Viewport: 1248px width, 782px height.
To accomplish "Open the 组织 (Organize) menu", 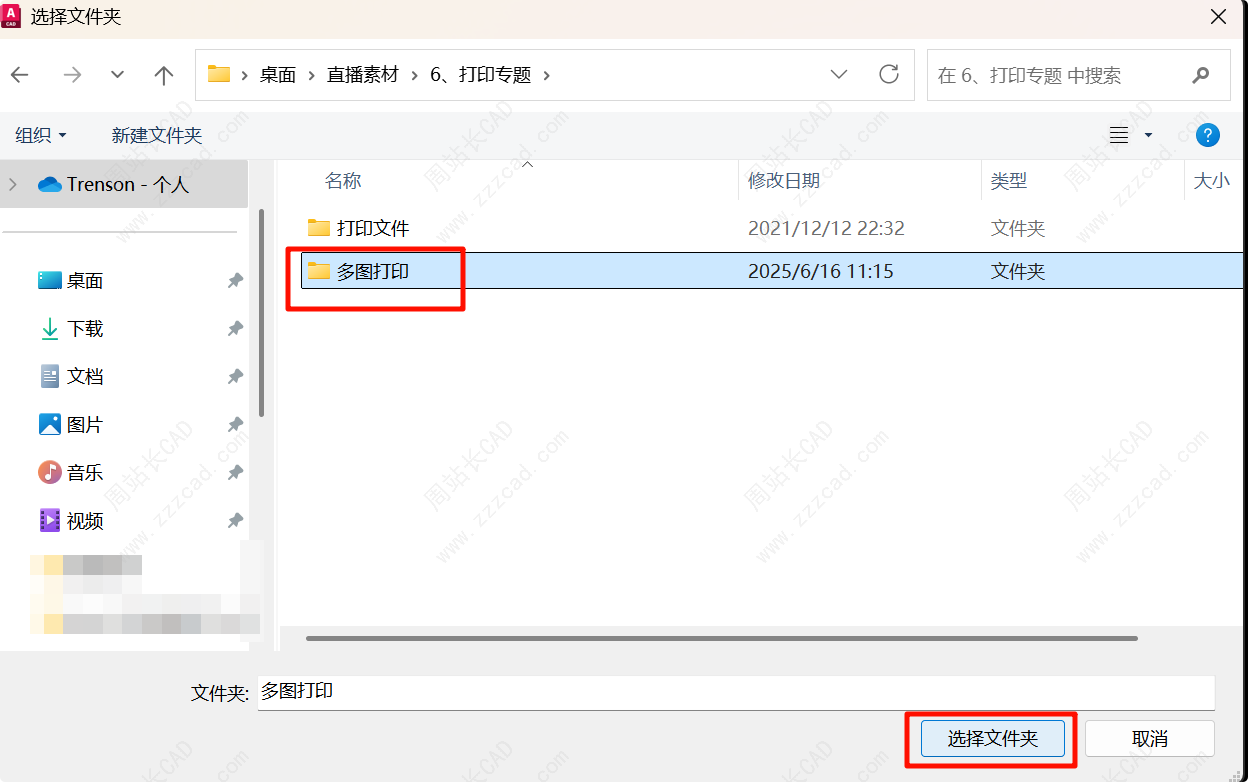I will pos(41,135).
